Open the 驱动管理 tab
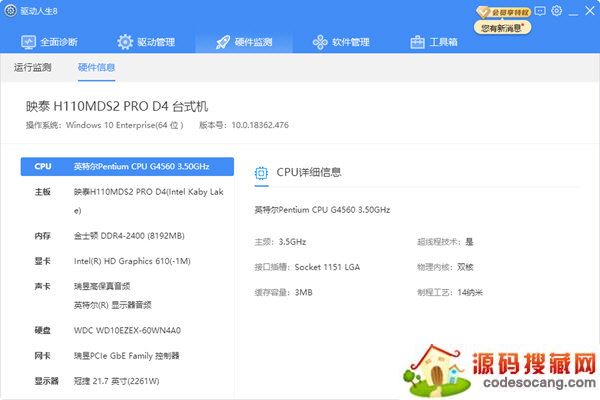The width and height of the screenshot is (600, 400). 146,42
